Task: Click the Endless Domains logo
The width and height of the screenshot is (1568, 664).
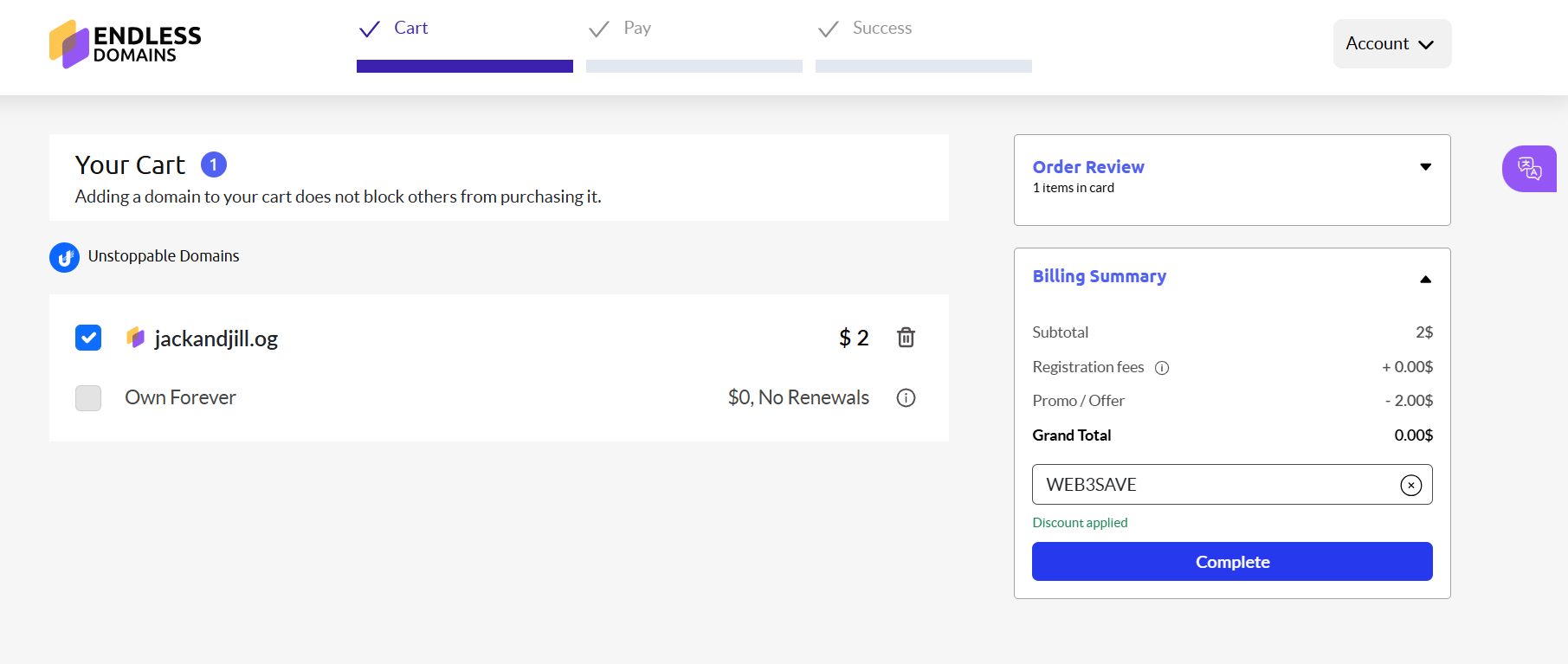Action: 125,44
